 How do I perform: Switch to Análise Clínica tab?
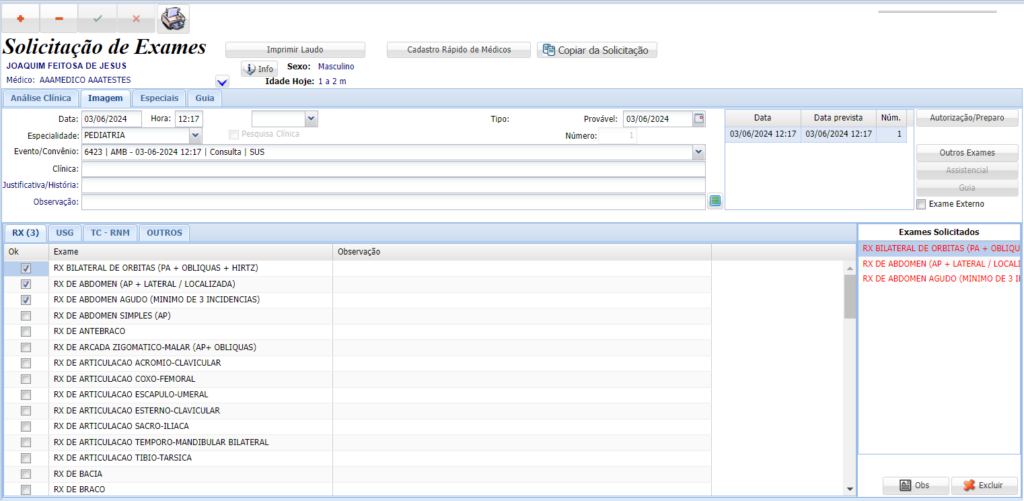click(40, 98)
